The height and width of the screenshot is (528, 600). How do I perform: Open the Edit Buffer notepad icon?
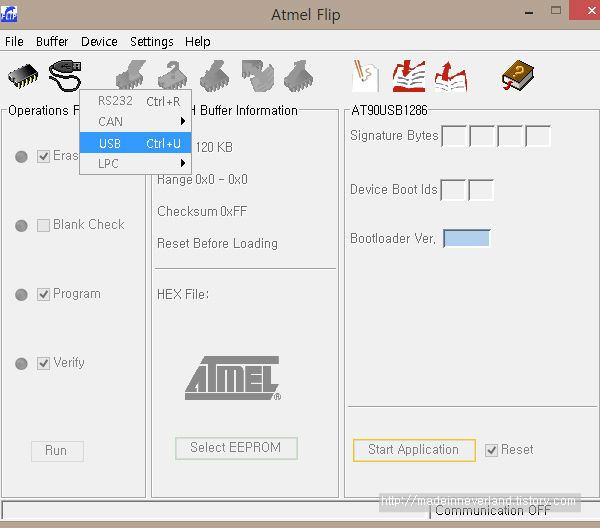[365, 75]
